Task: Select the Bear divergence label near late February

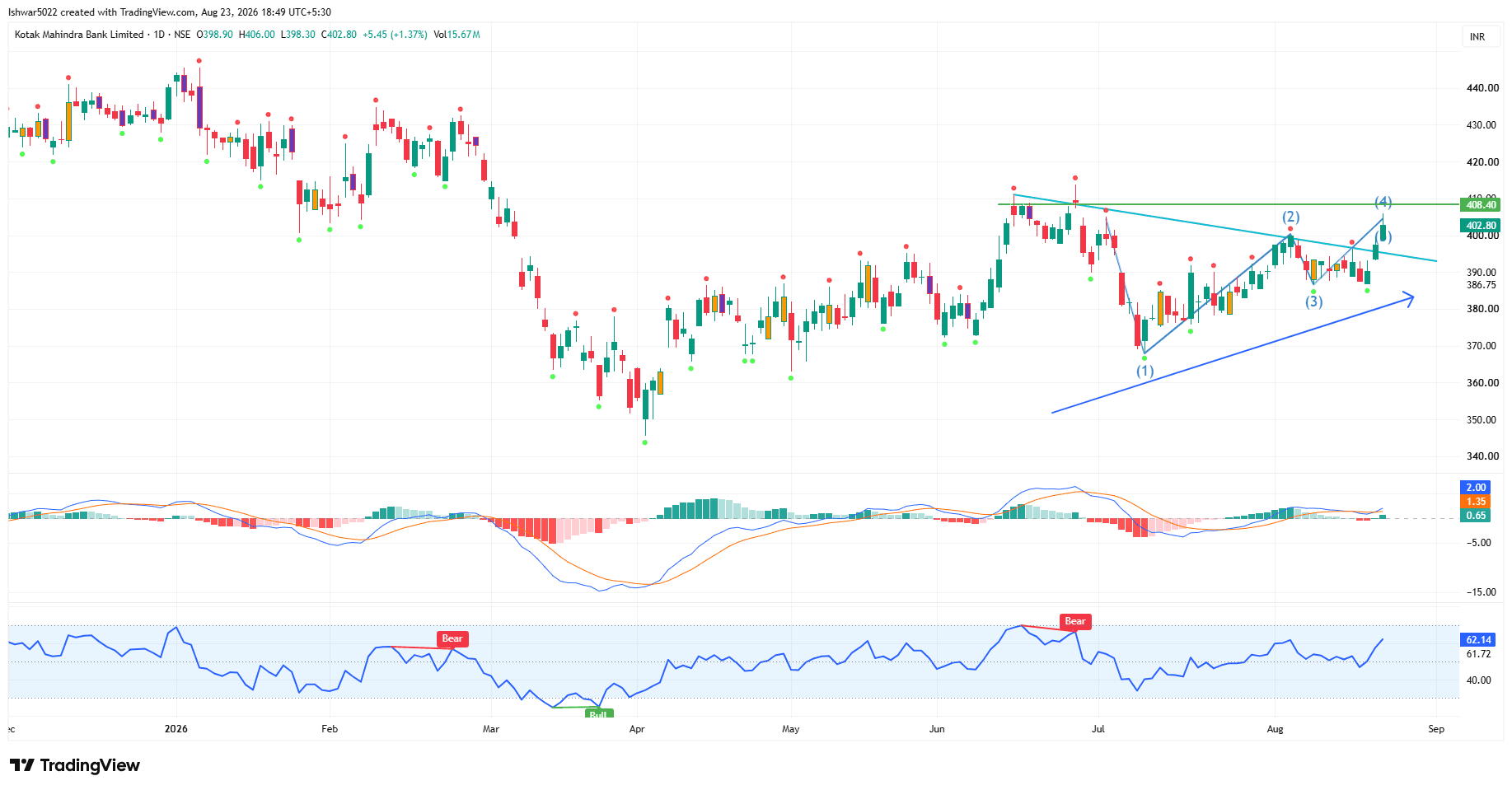Action: click(452, 638)
